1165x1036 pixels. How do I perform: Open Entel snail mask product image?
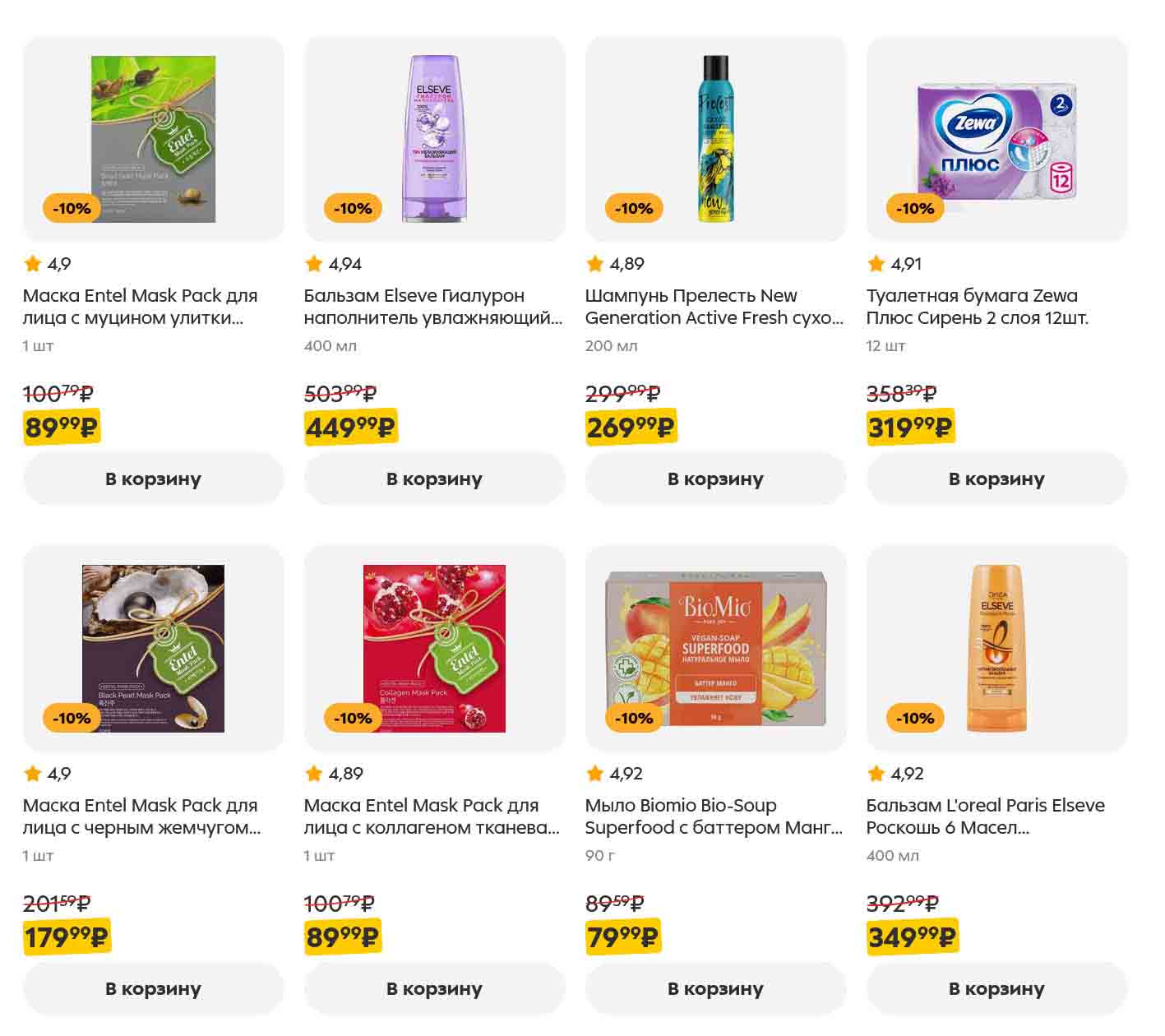[154, 138]
